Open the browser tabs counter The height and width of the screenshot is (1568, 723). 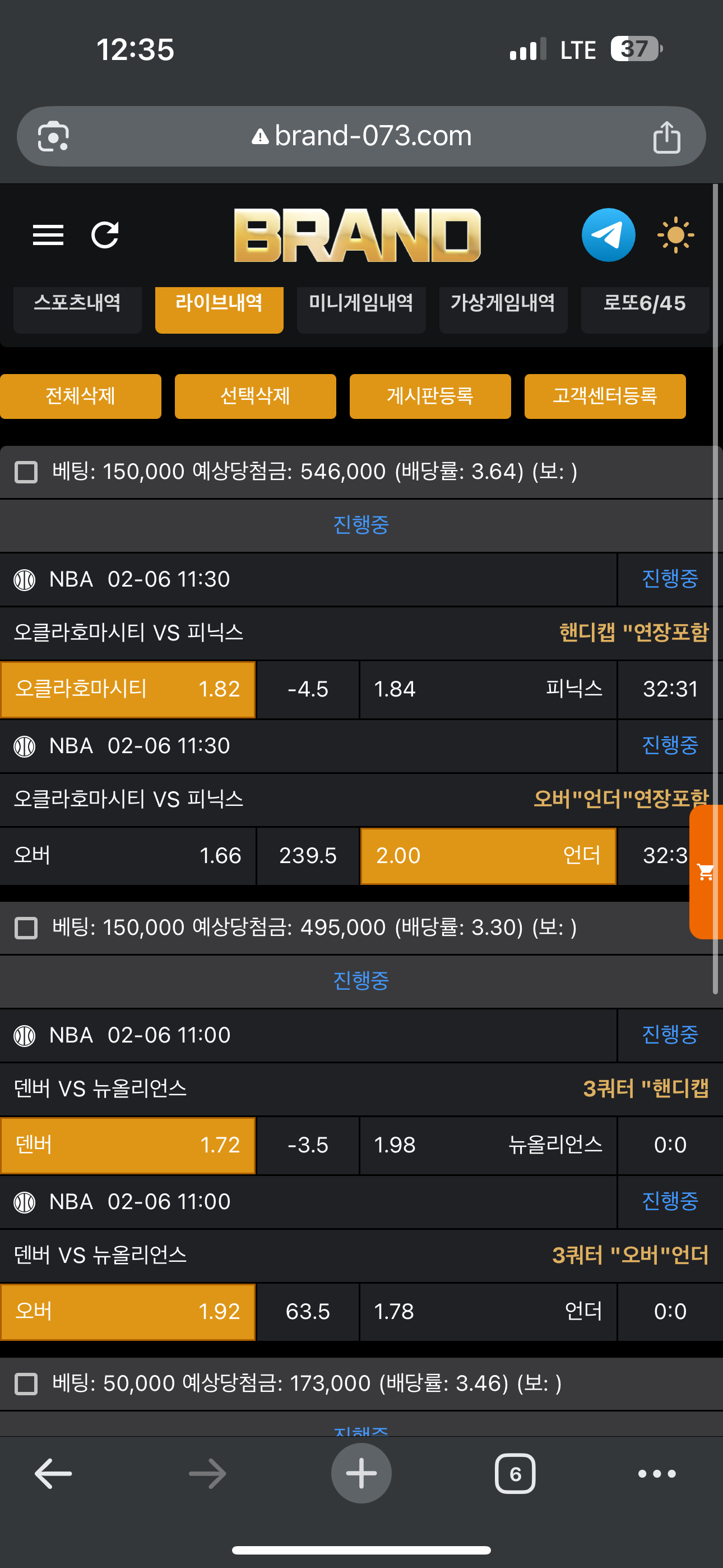tap(515, 1473)
